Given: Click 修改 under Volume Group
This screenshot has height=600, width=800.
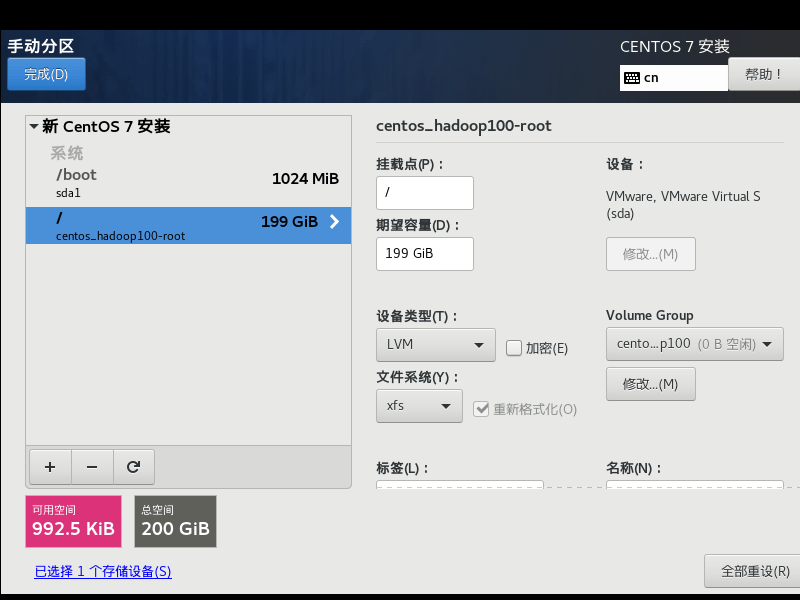Looking at the screenshot, I should [x=650, y=383].
